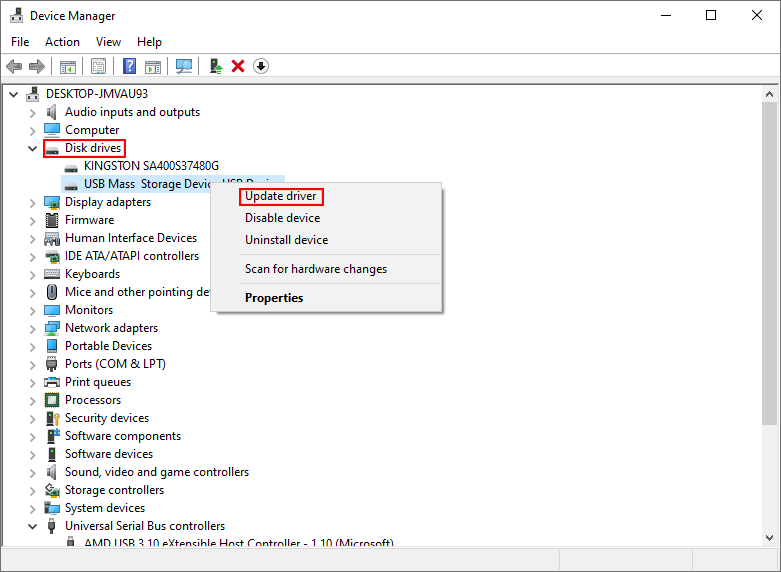The width and height of the screenshot is (781, 572).
Task: Click the scrollbar up arrow
Action: tap(769, 94)
